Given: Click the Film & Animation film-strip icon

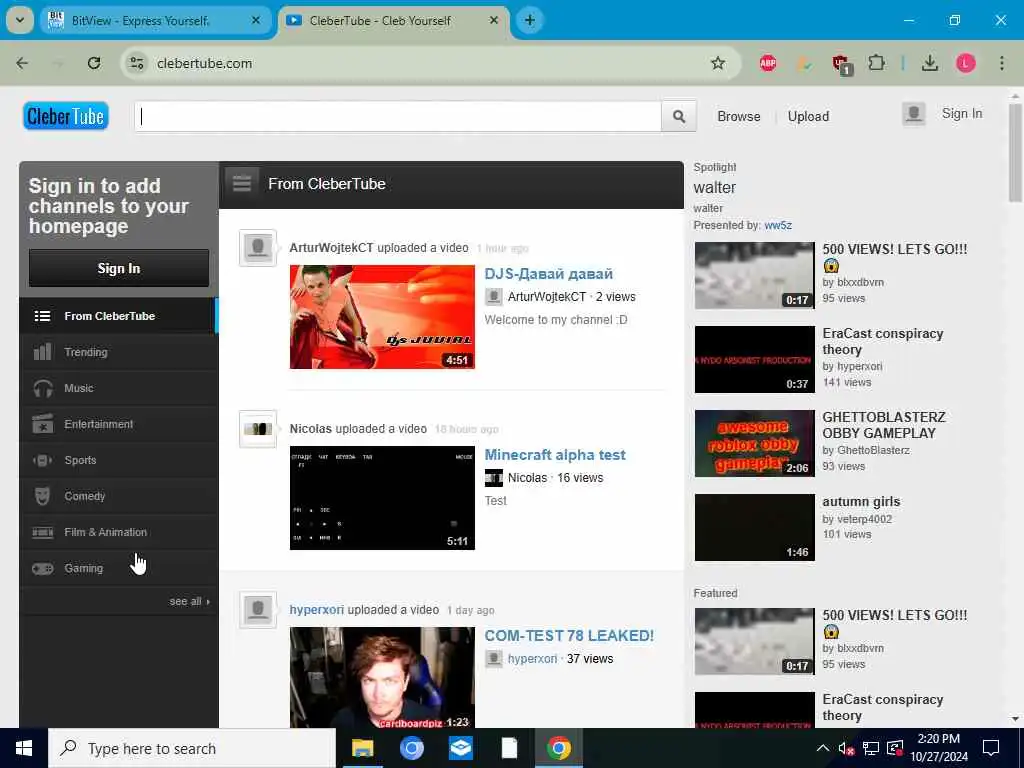Looking at the screenshot, I should coord(42,532).
